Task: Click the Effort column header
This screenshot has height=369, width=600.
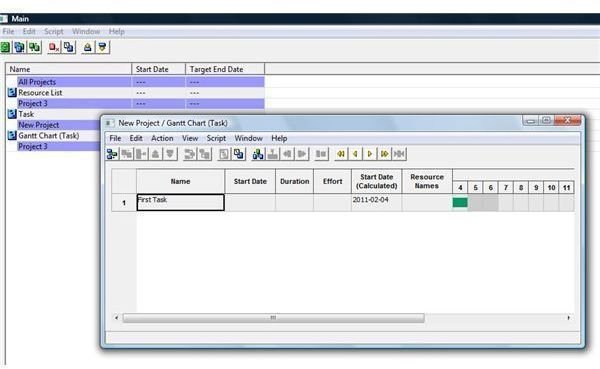Action: 332,181
